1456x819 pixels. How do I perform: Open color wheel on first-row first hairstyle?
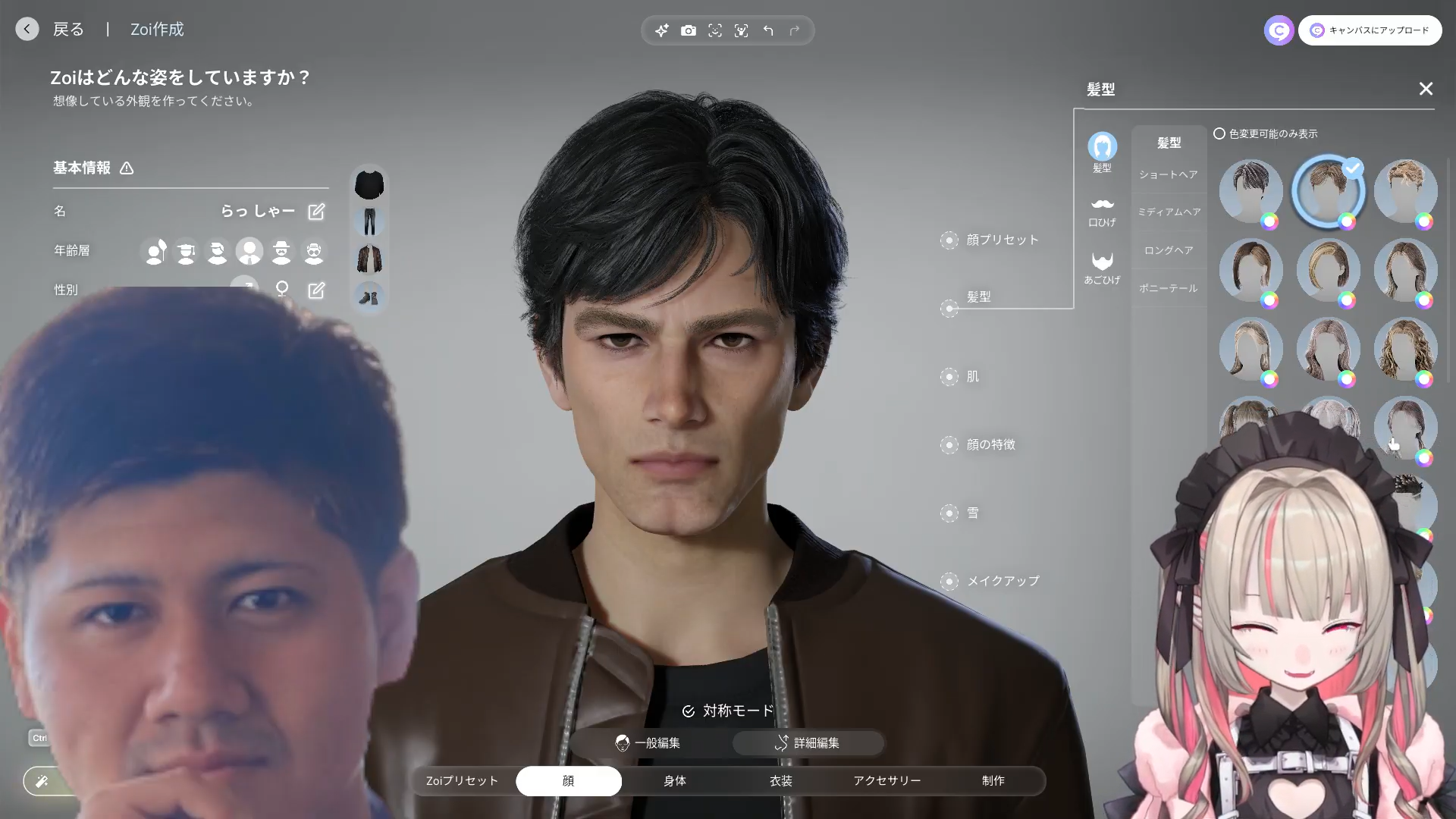point(1270,221)
